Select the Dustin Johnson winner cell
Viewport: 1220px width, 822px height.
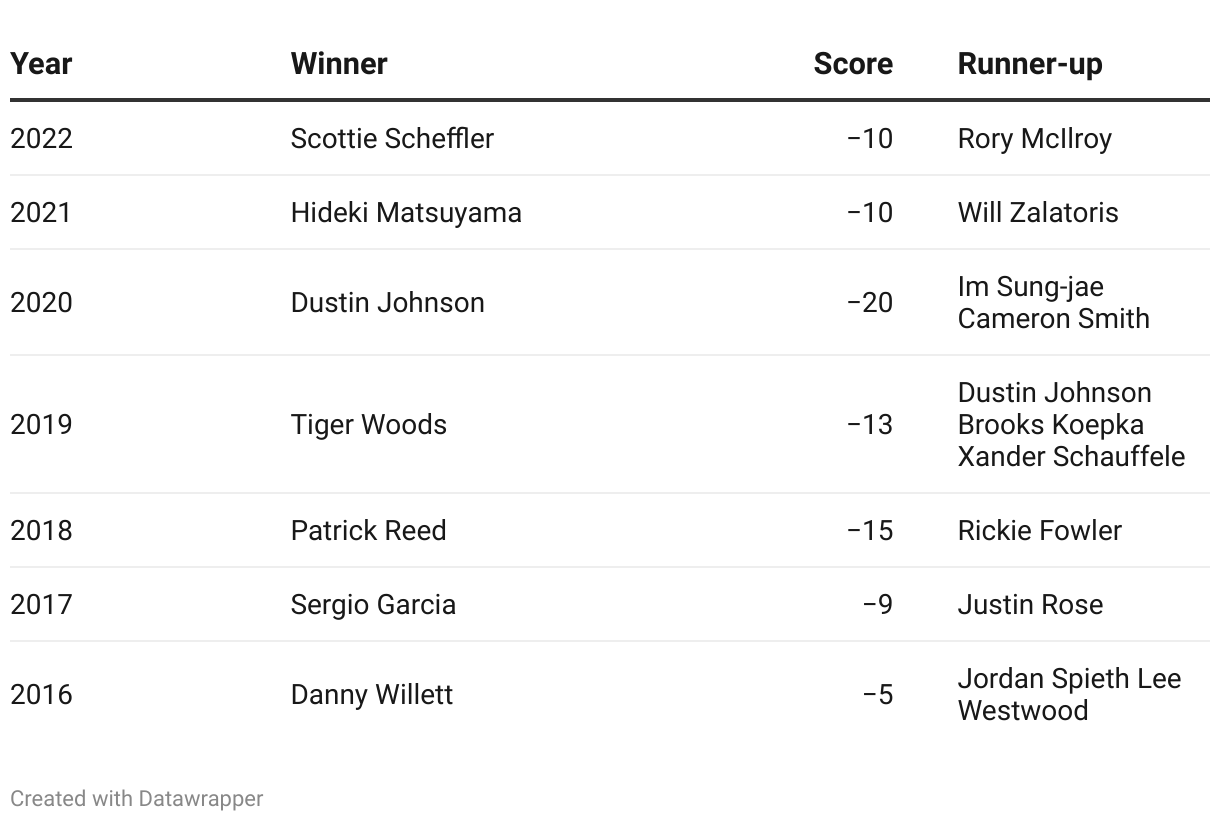coord(388,302)
